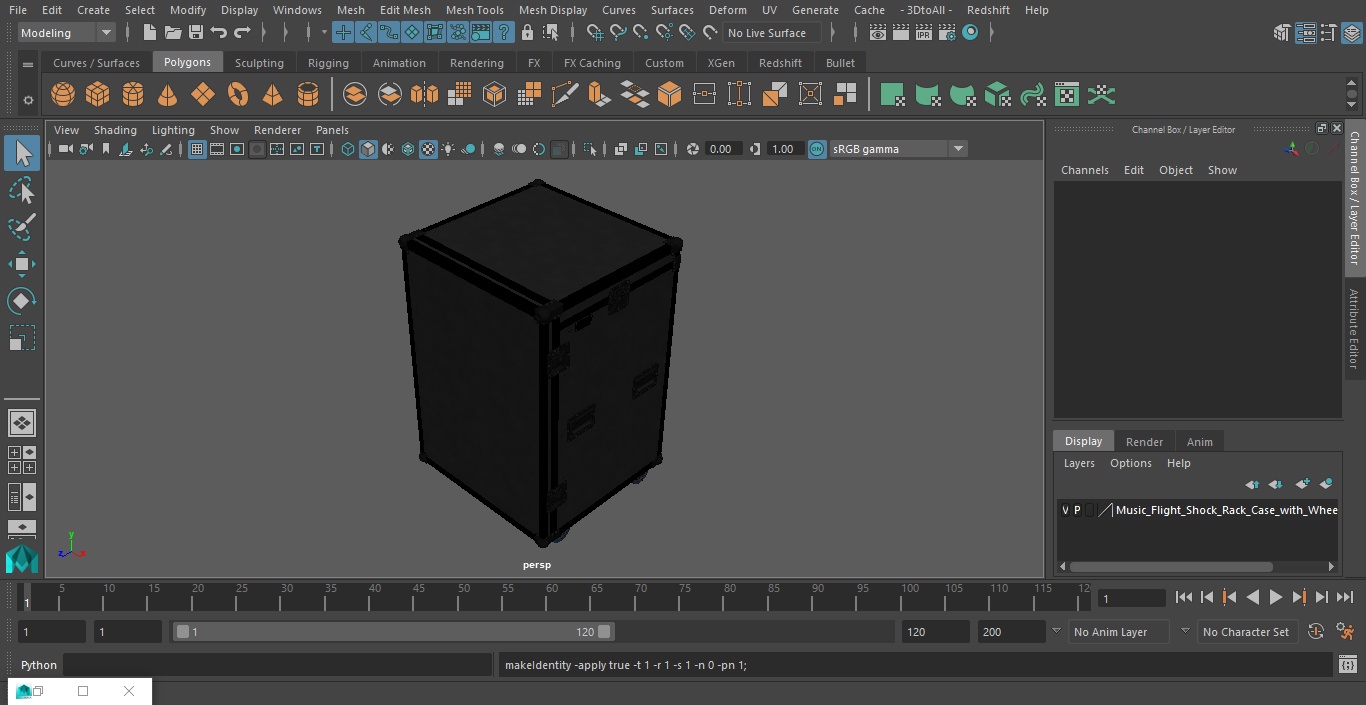Toggle viewport grid display

(197, 149)
